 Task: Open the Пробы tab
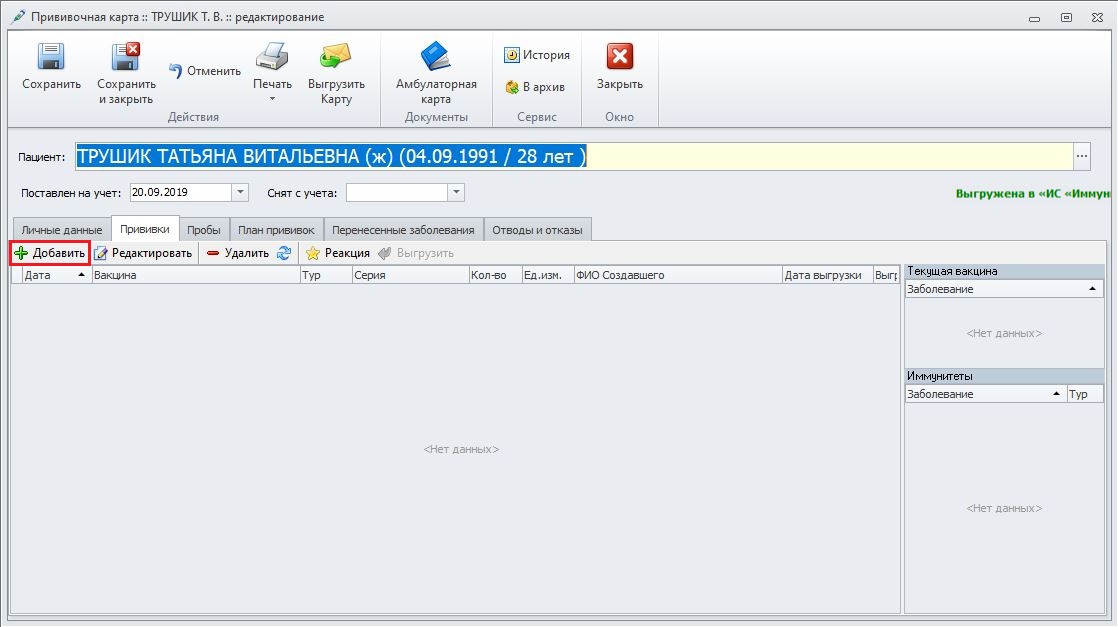204,230
